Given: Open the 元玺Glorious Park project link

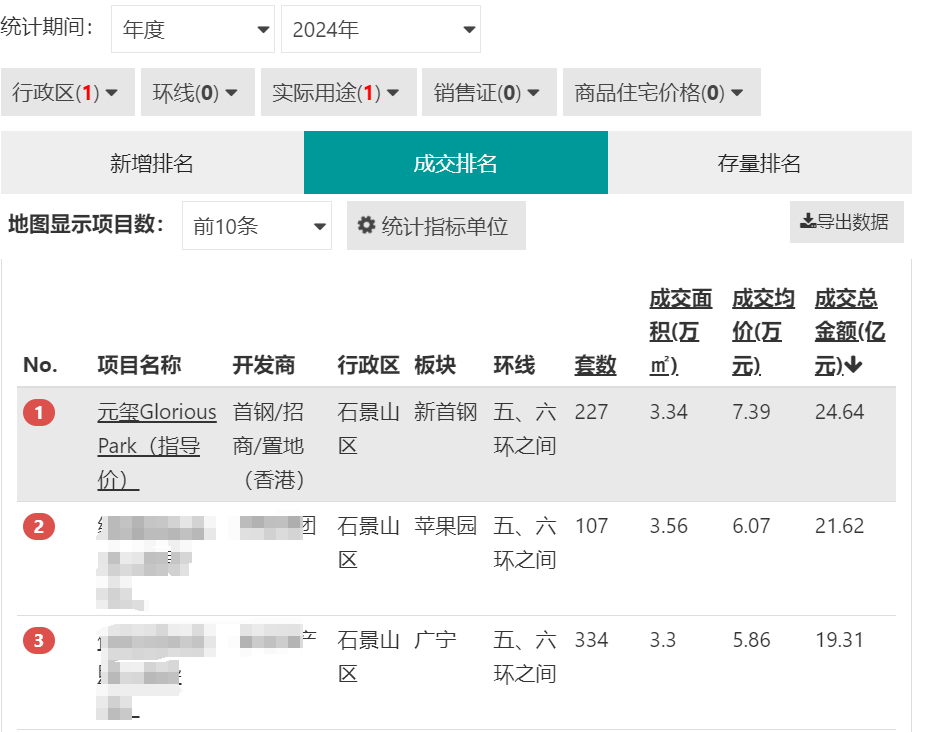Looking at the screenshot, I should pos(157,446).
